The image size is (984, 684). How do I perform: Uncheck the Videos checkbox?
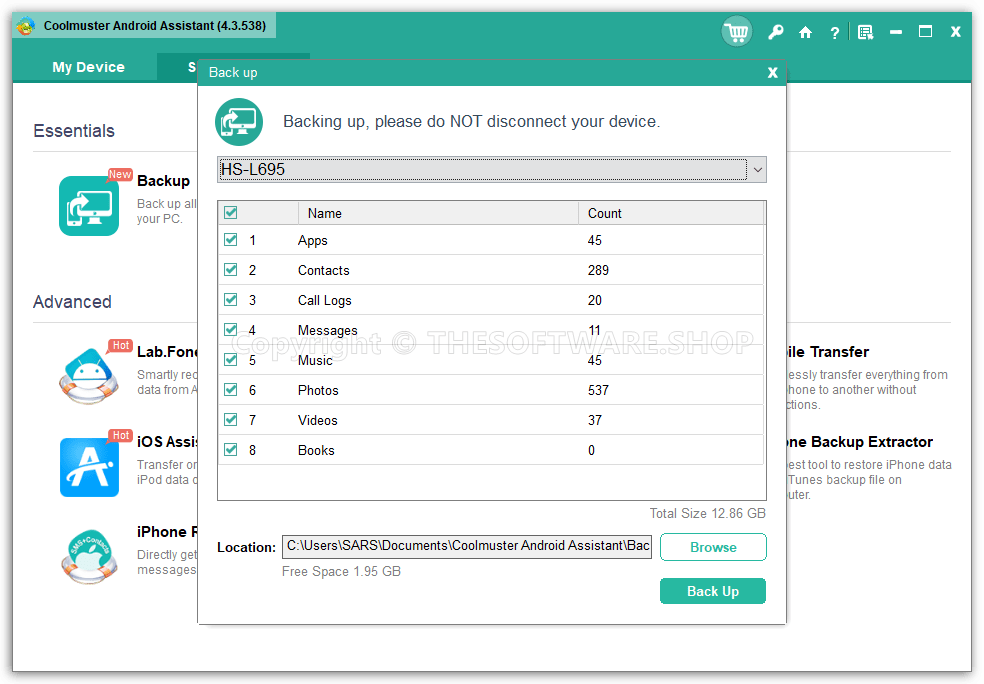[x=231, y=420]
